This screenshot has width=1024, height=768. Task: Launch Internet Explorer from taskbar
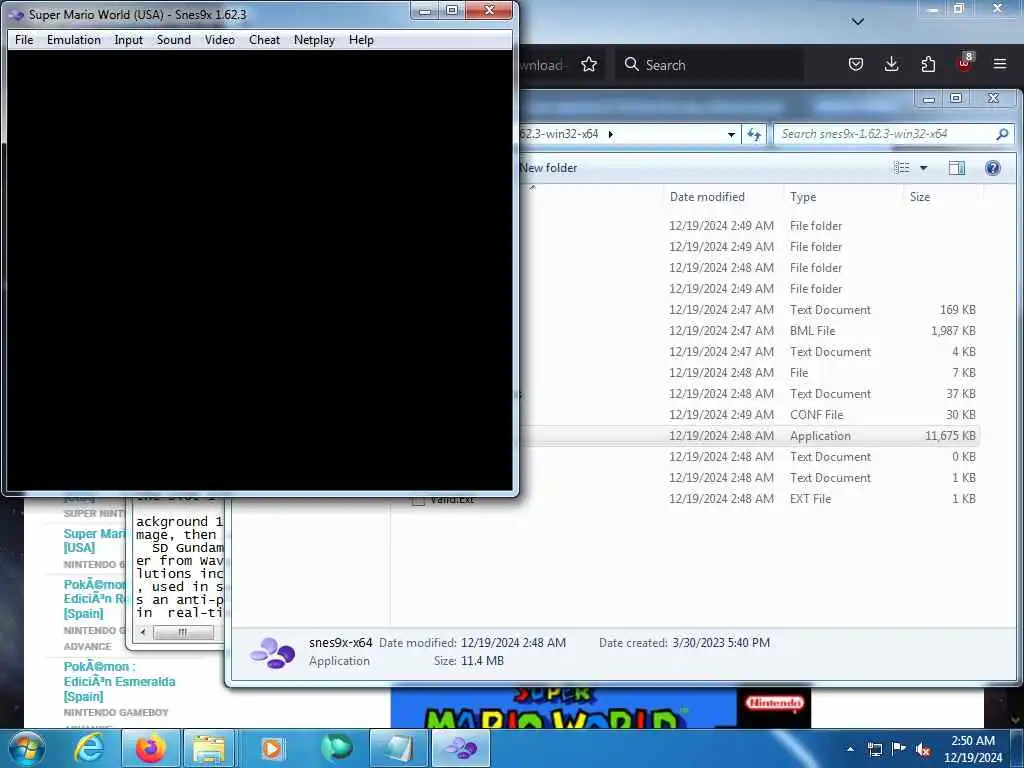(89, 748)
